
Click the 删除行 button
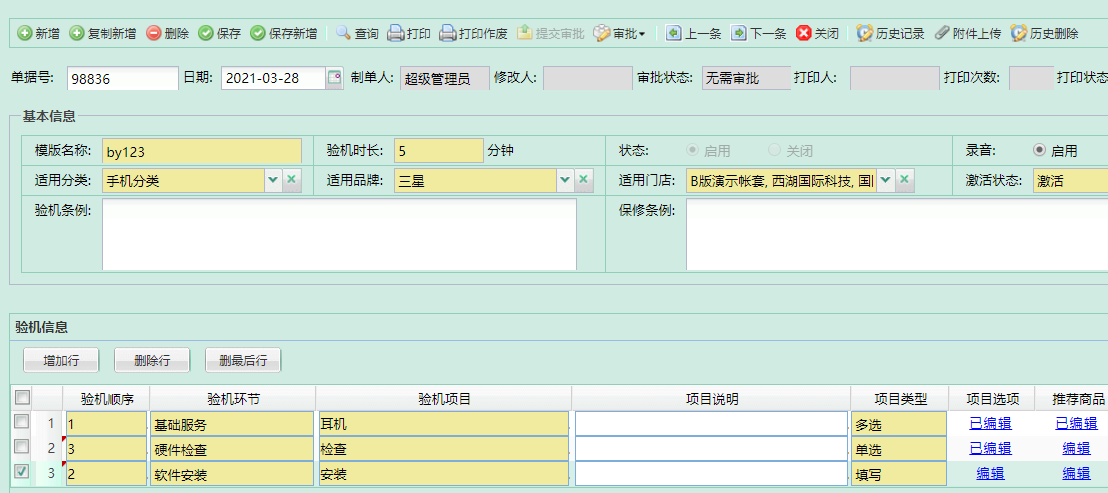pyautogui.click(x=152, y=360)
